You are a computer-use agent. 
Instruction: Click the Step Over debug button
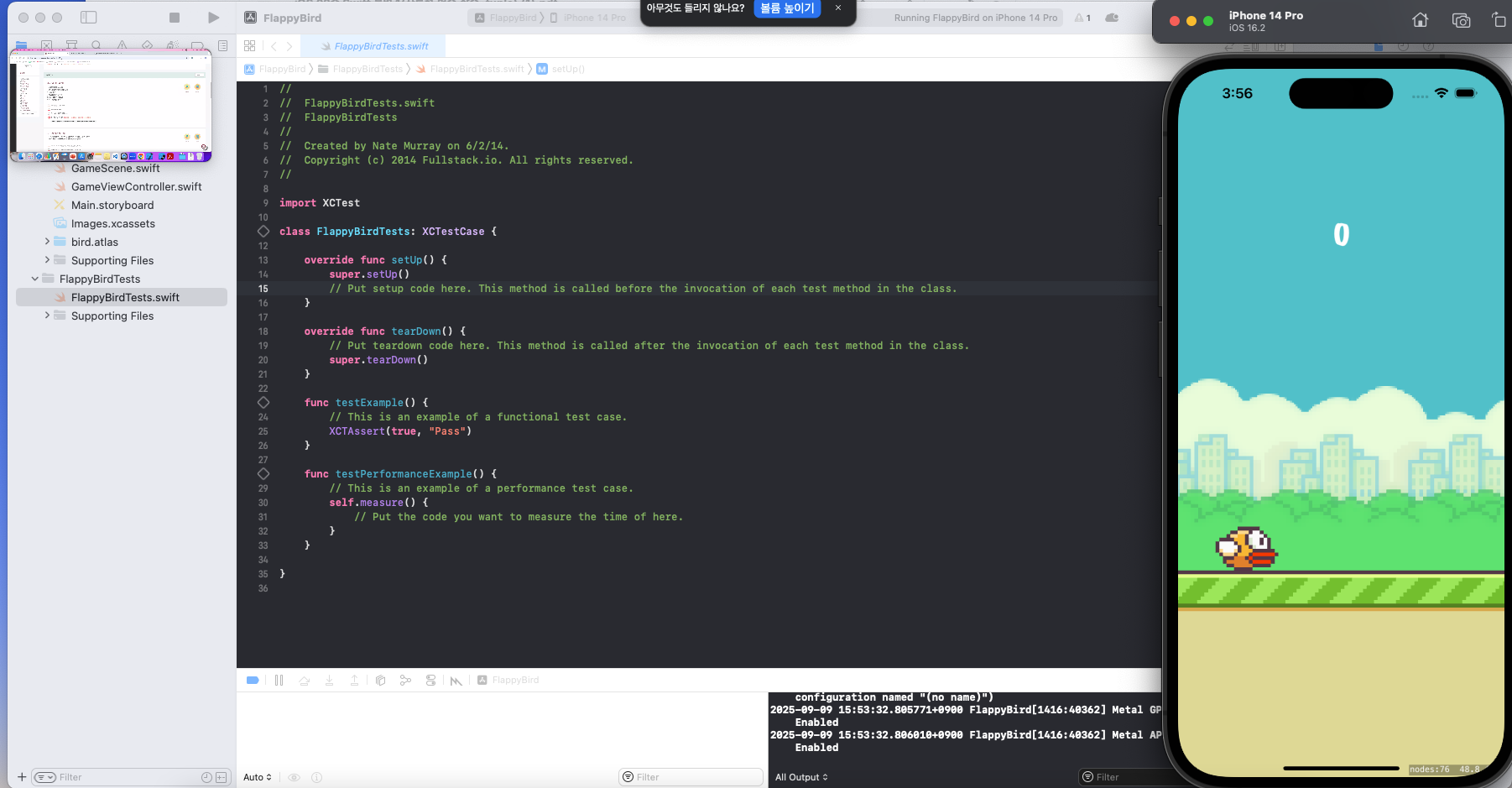click(x=304, y=681)
